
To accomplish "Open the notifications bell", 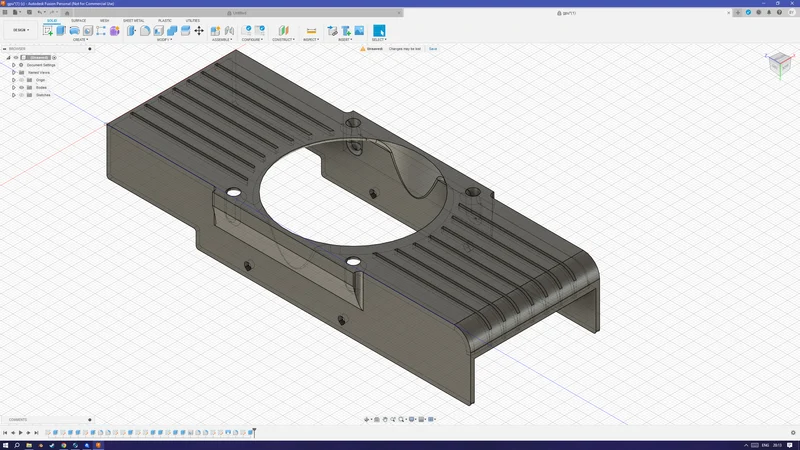I will 769,13.
